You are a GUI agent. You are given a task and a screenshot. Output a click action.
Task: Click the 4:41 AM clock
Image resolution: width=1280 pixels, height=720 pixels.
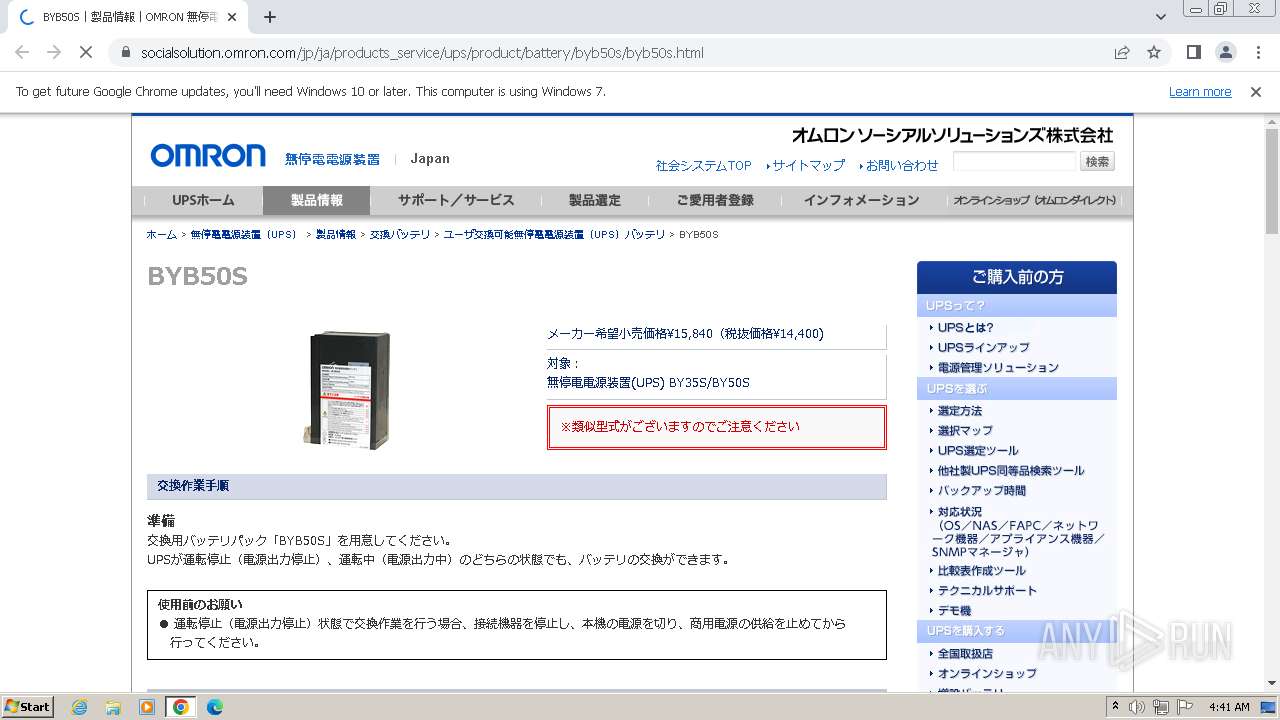pyautogui.click(x=1229, y=707)
